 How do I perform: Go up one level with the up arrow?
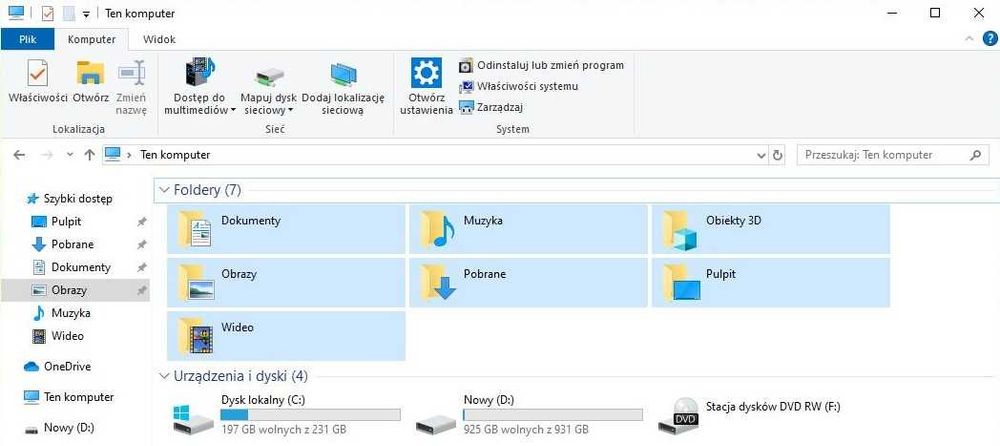point(89,155)
